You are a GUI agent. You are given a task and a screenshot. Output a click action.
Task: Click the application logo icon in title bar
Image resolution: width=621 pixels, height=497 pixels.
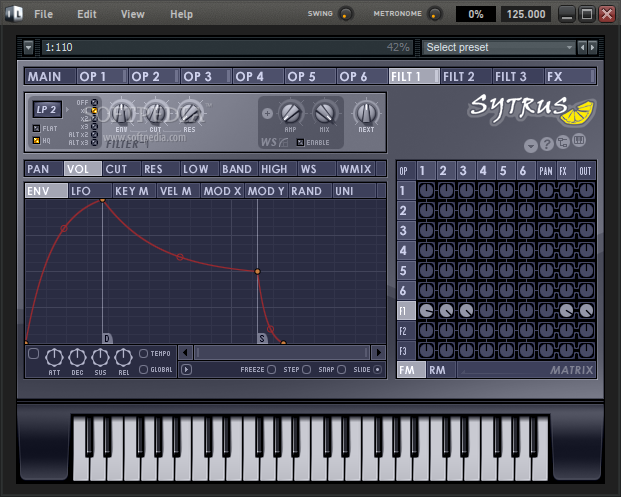tap(14, 13)
